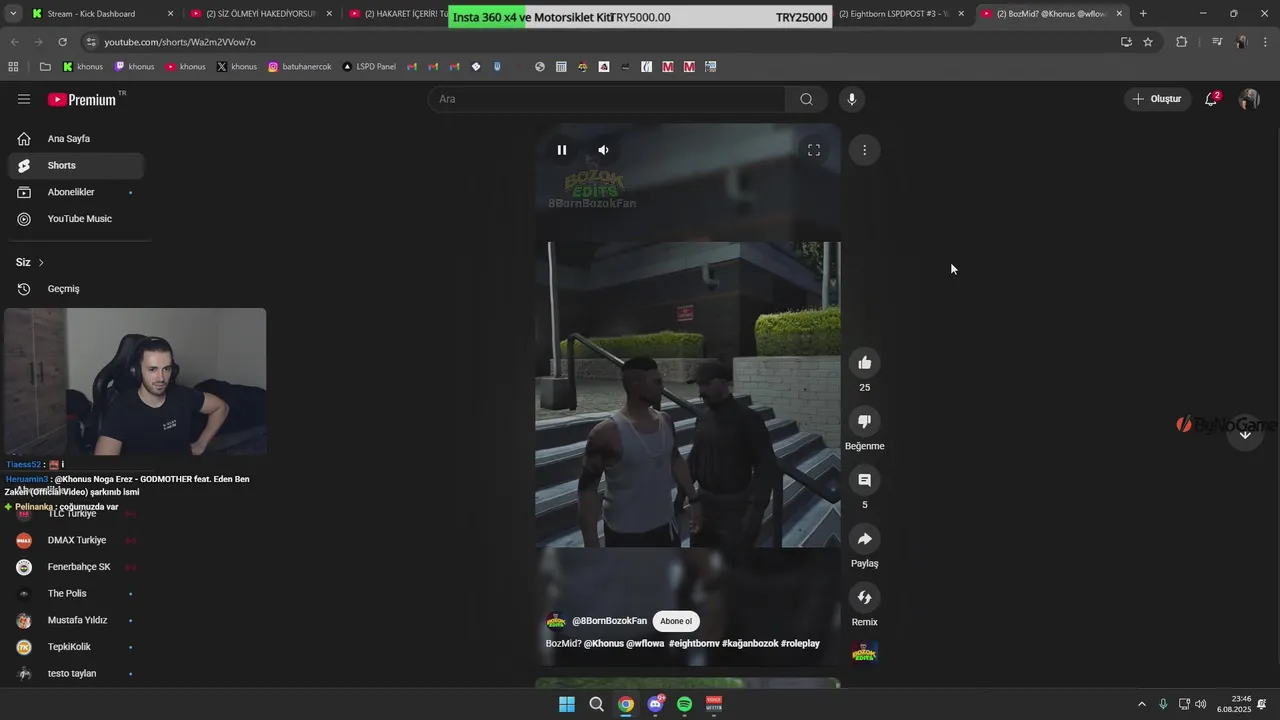Open the Chrome profile avatar
The height and width of the screenshot is (720, 1280).
point(1241,42)
